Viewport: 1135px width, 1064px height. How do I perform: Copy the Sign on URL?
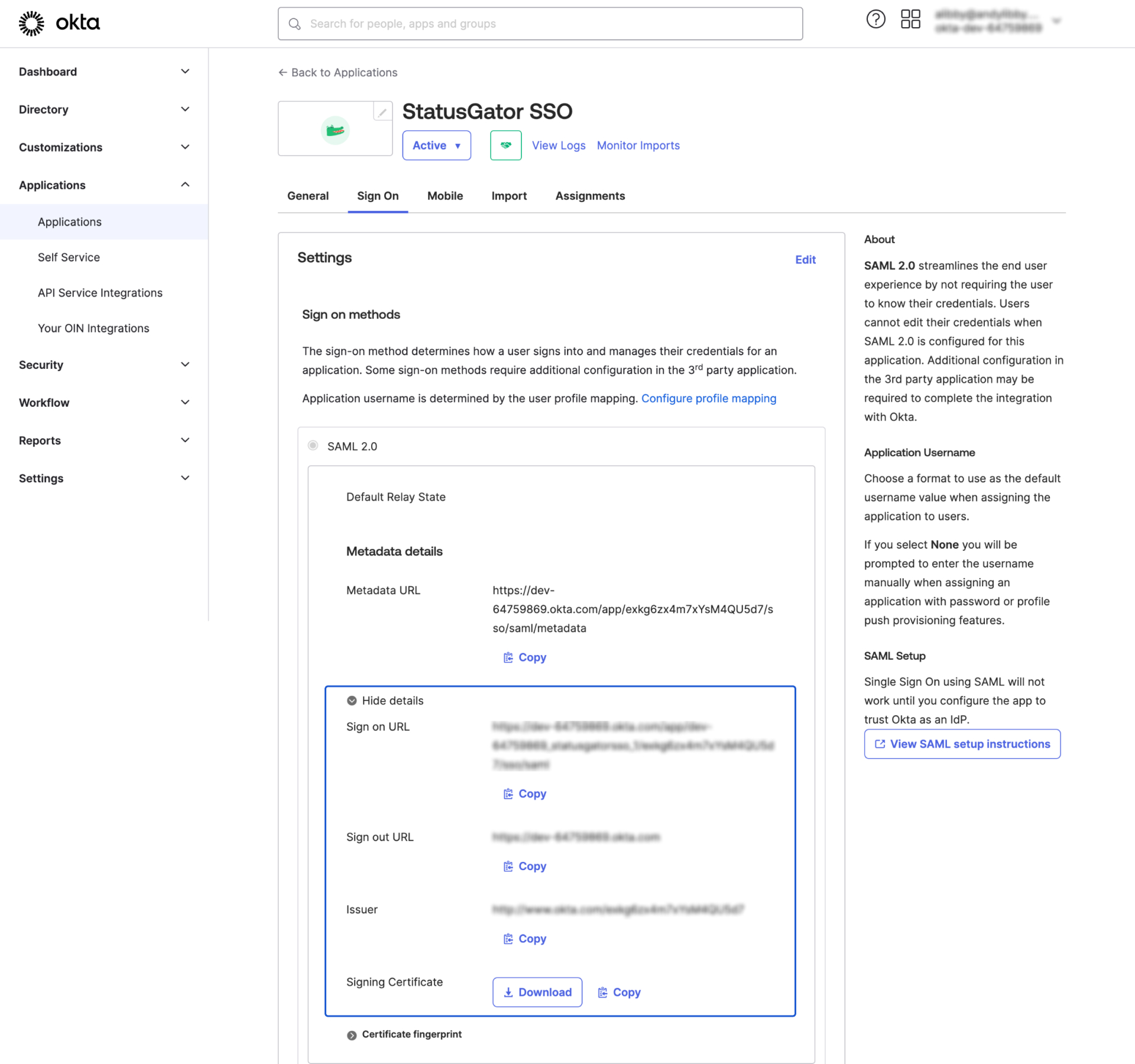[x=525, y=794]
